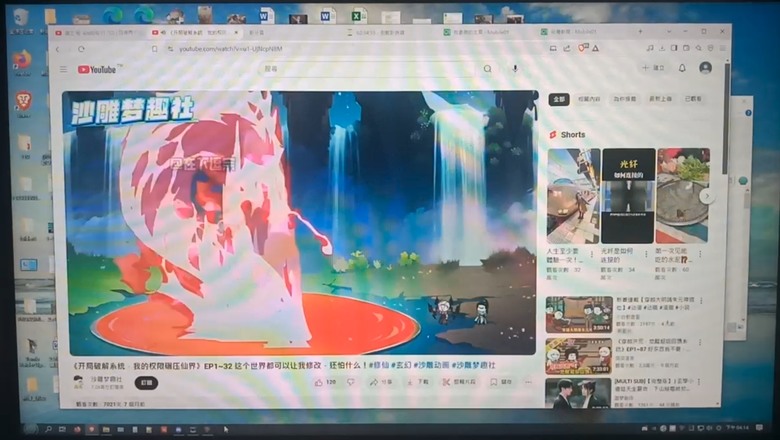Open the Firefox desktop shortcut
The width and height of the screenshot is (780, 440).
click(x=21, y=60)
